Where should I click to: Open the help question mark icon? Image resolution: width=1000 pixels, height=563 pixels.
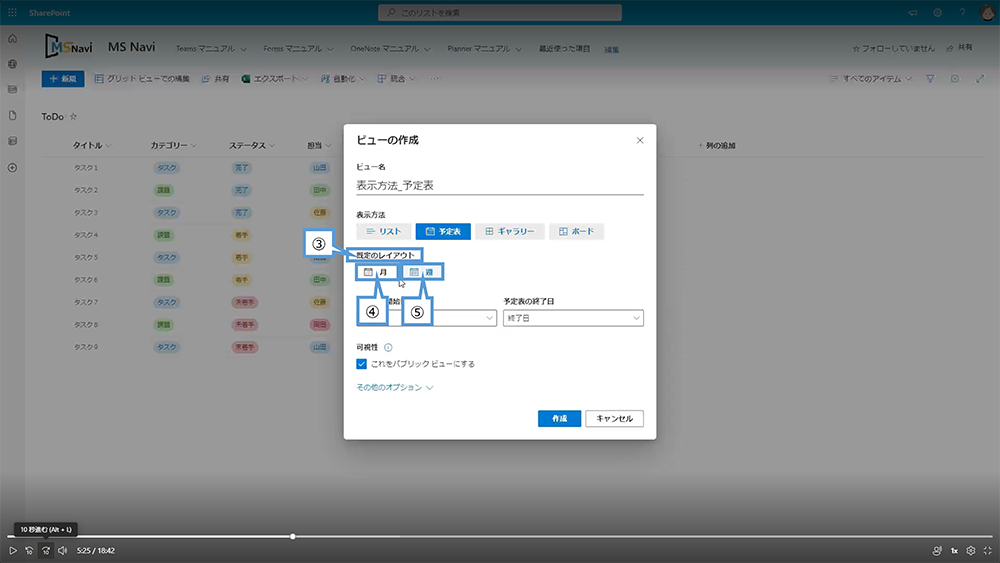click(962, 13)
